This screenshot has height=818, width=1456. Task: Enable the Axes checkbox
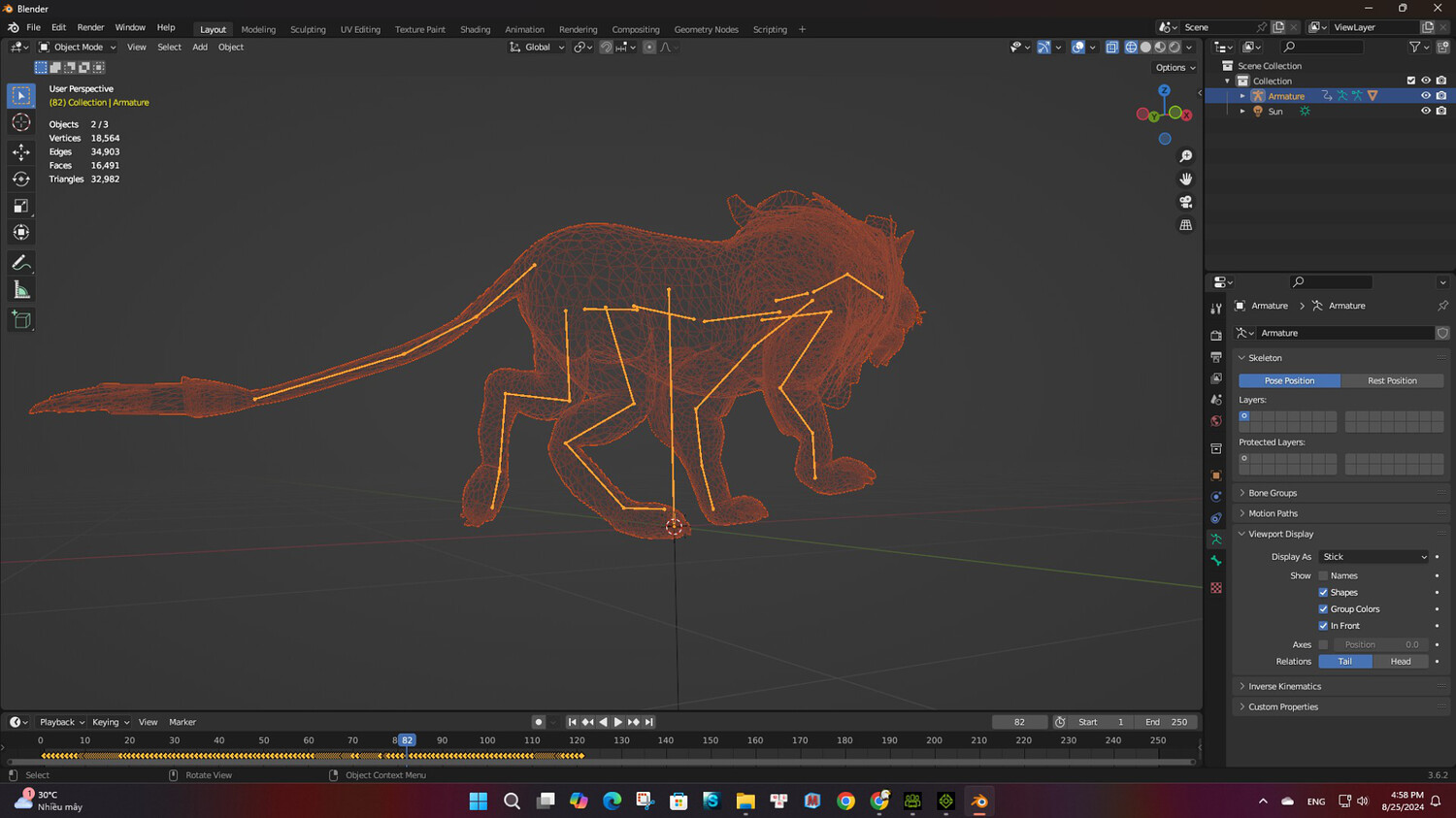pos(1323,644)
